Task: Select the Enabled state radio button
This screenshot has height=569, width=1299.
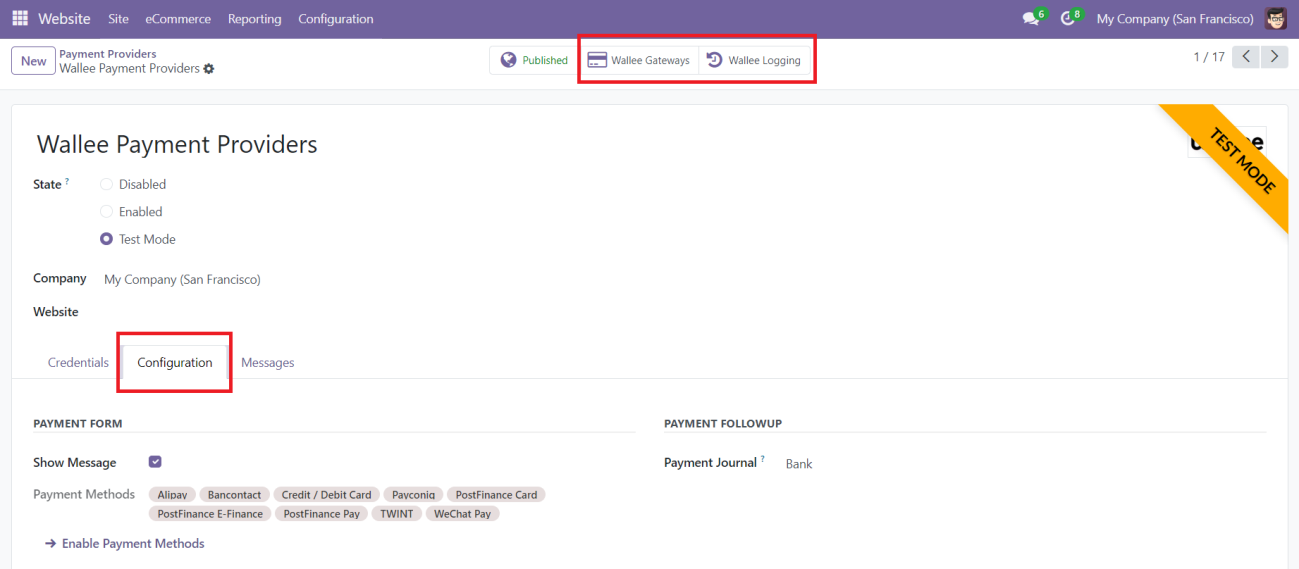Action: (x=107, y=212)
